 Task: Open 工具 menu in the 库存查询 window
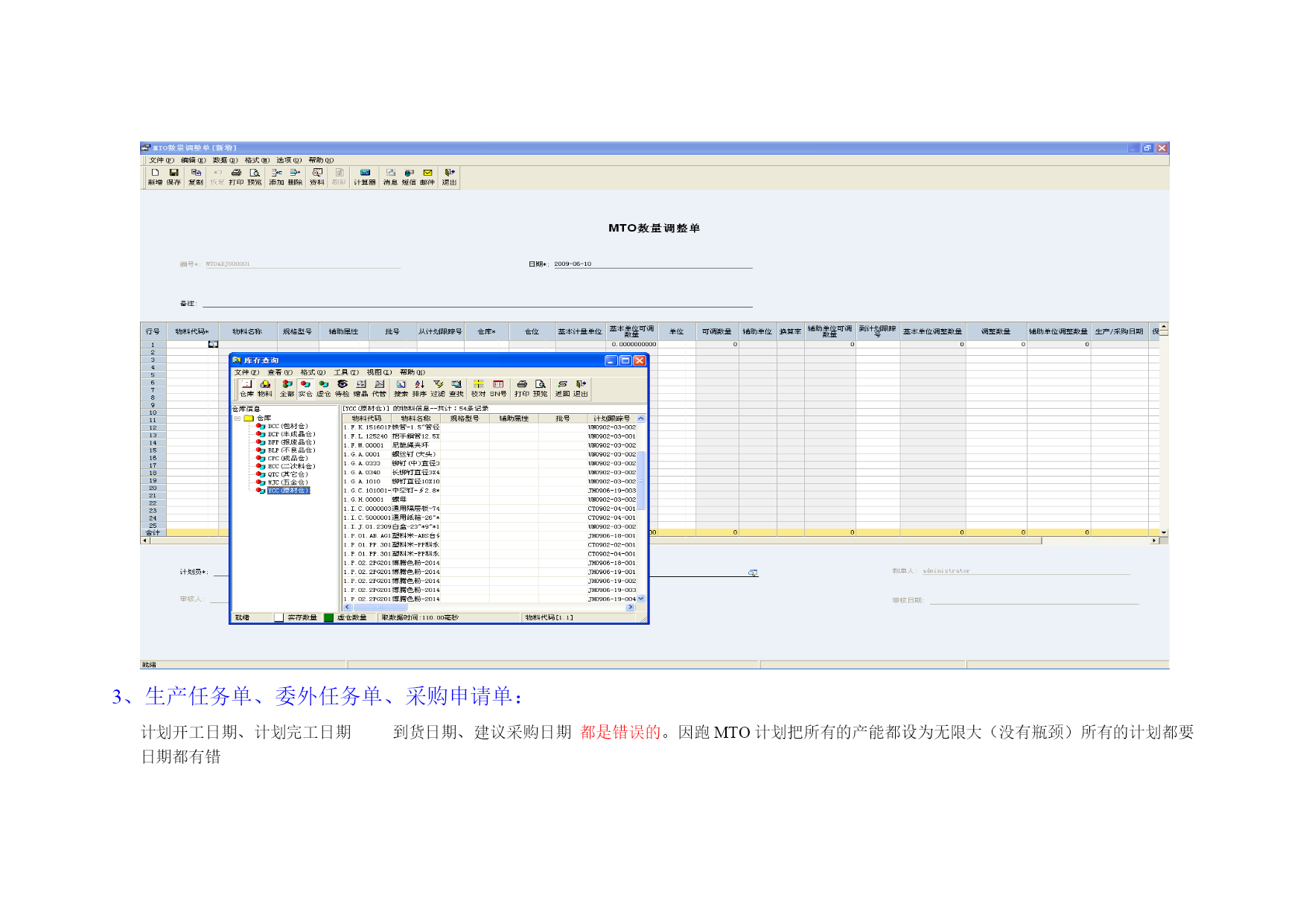[x=346, y=372]
